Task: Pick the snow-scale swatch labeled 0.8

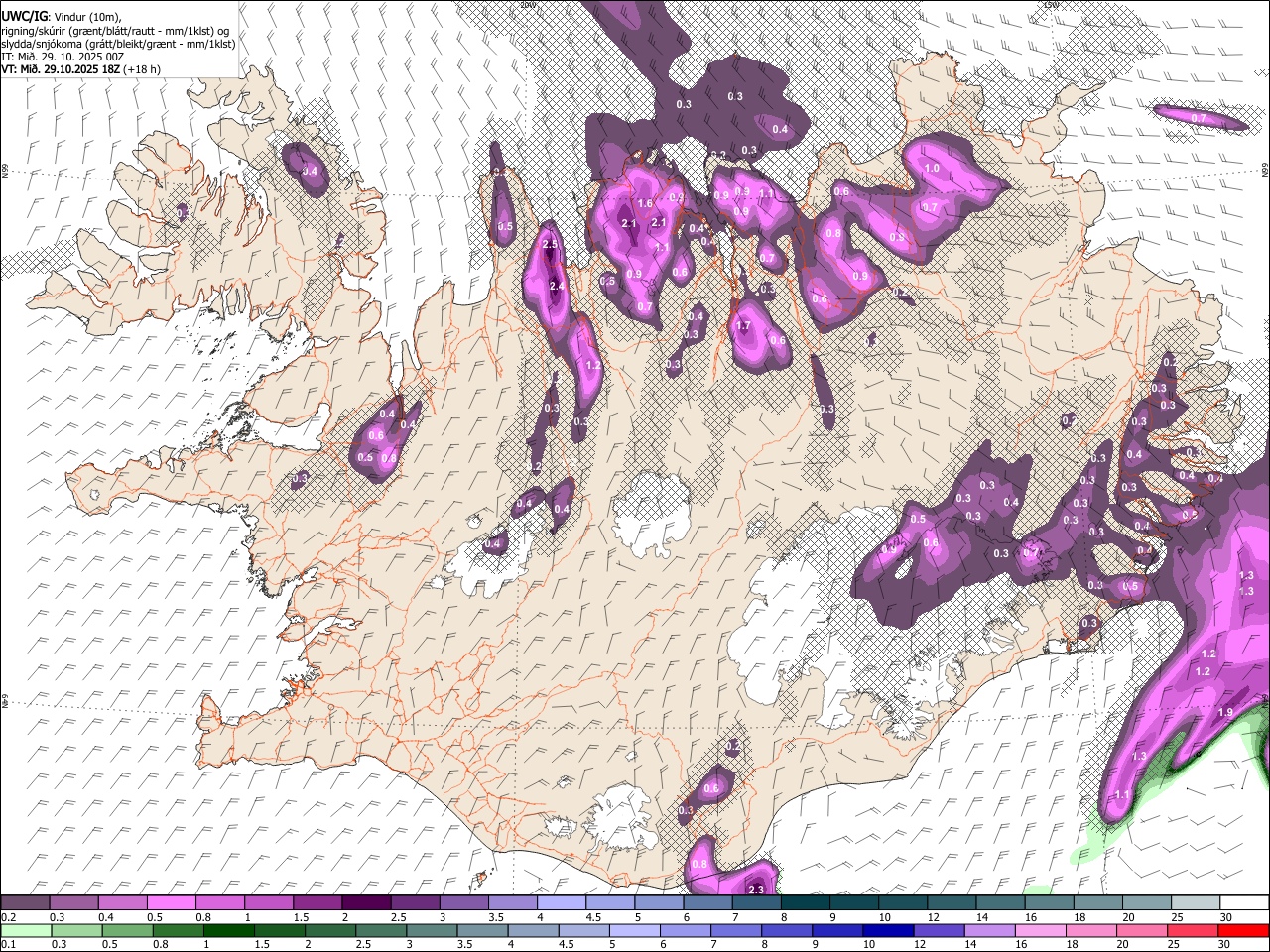Action: pyautogui.click(x=219, y=903)
